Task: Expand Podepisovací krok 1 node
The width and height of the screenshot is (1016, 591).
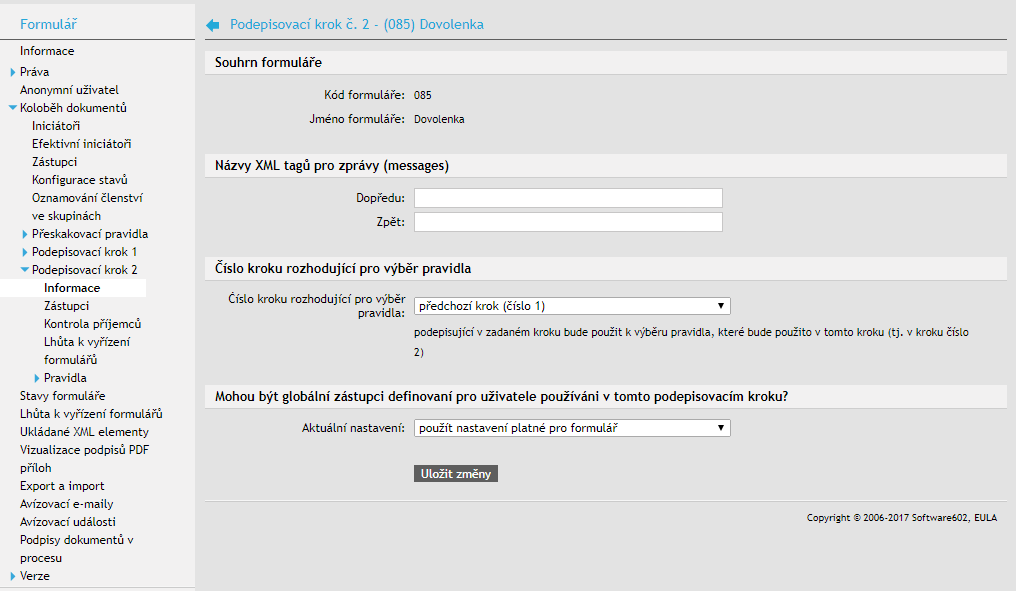Action: (x=25, y=252)
